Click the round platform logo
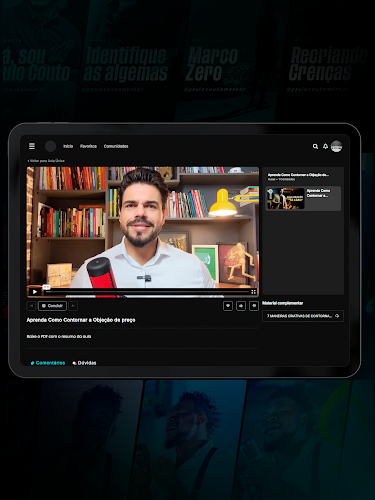 pos(50,146)
